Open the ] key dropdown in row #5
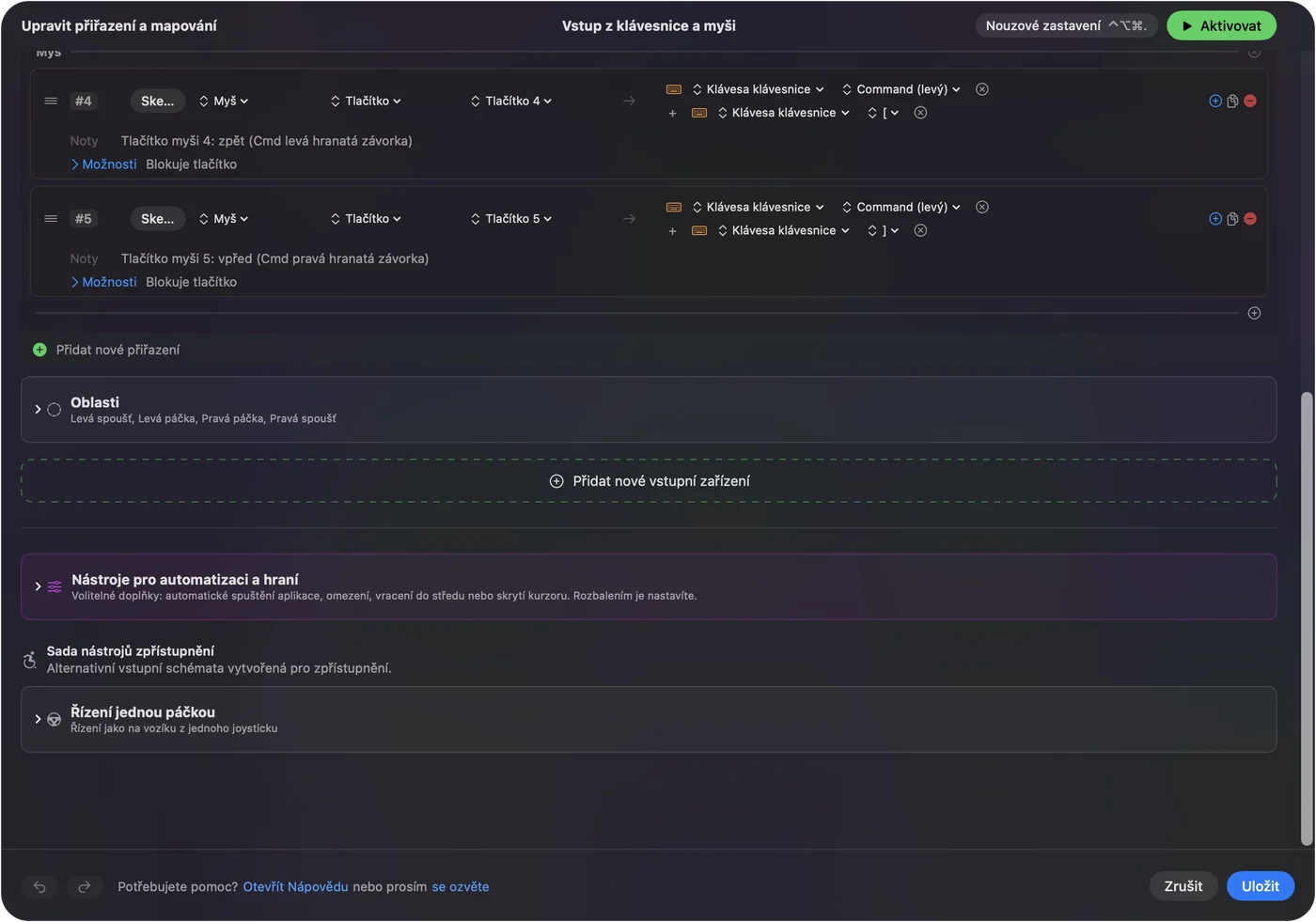The image size is (1316, 922). (884, 230)
